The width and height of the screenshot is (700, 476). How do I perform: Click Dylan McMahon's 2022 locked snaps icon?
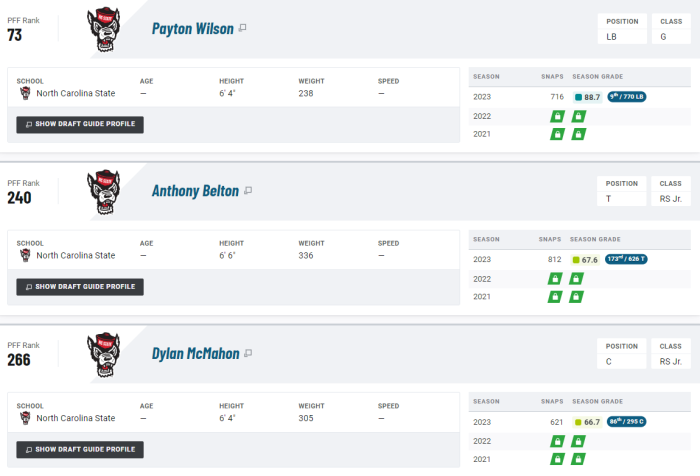[557, 442]
